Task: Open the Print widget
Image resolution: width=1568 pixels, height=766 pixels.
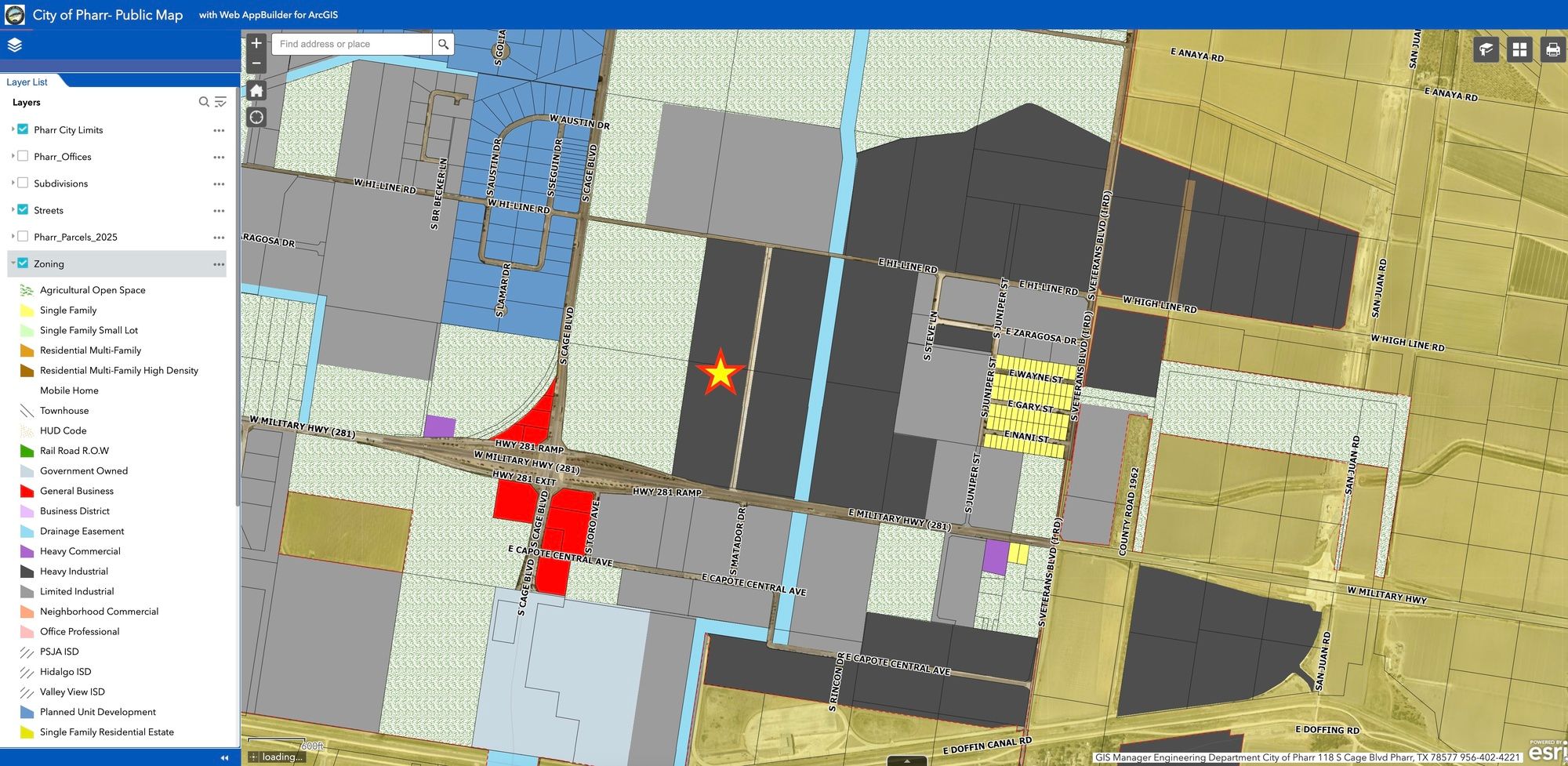Action: click(1552, 49)
